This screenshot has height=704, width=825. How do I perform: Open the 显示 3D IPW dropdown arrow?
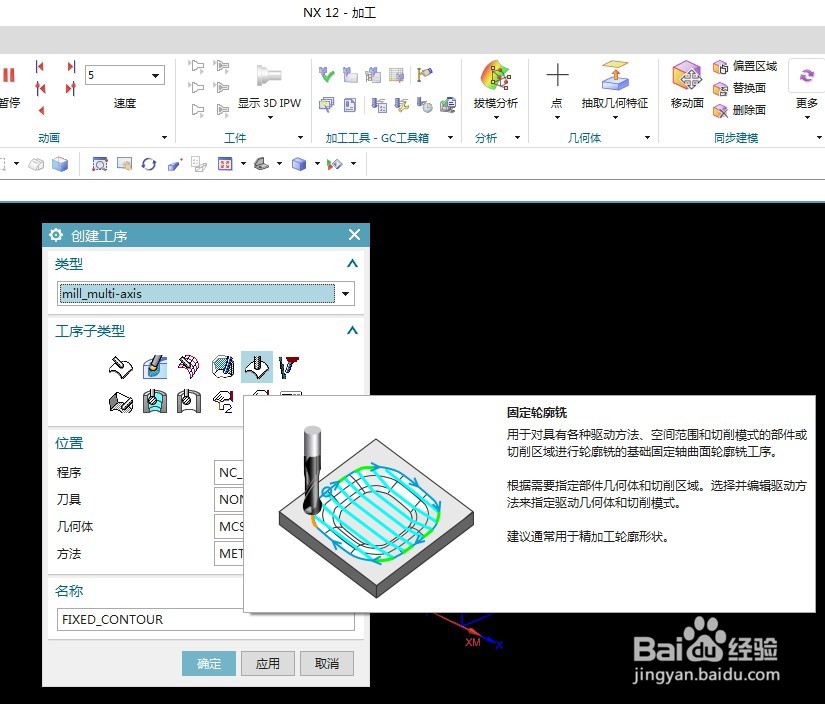(x=270, y=117)
